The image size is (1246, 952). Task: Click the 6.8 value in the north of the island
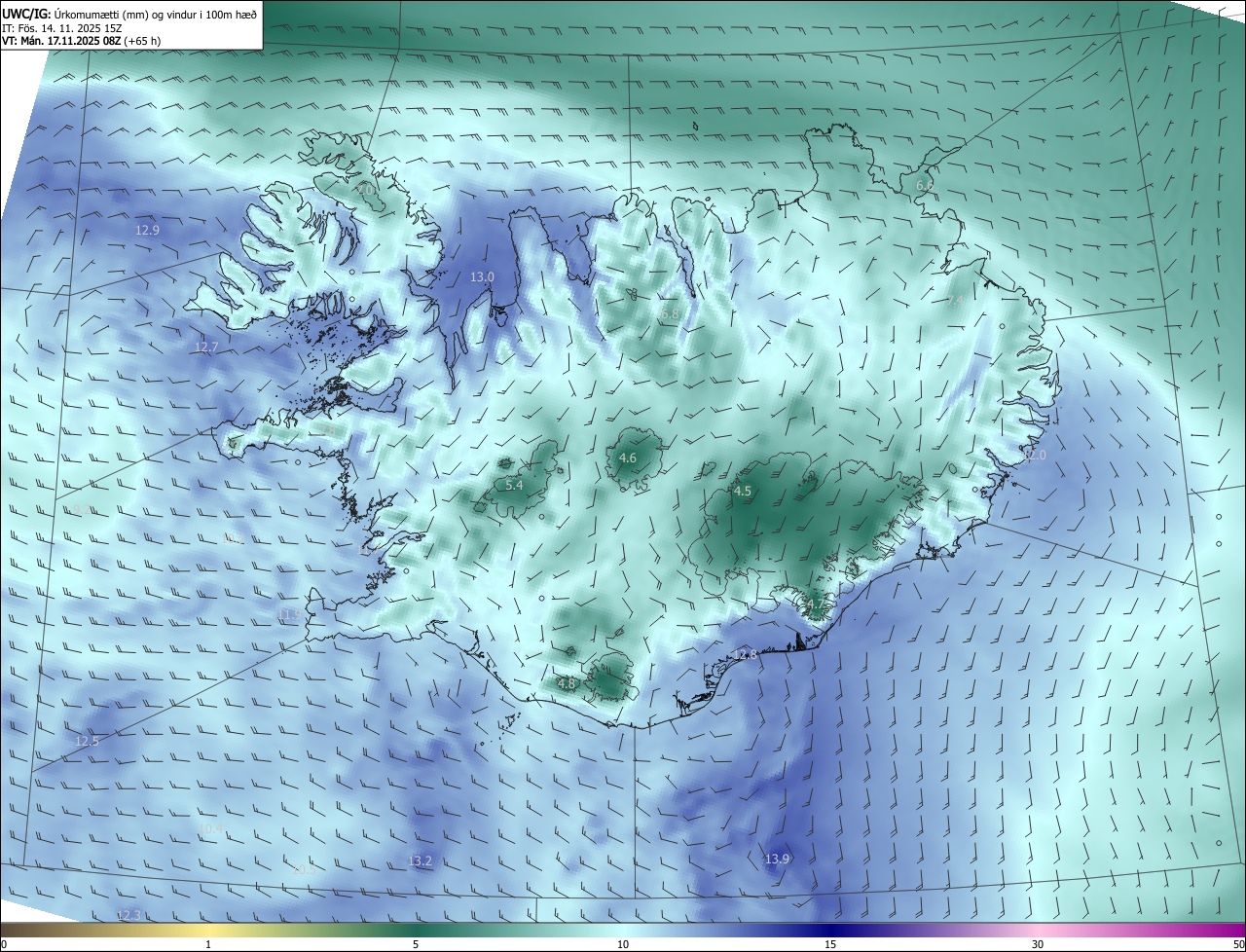click(670, 313)
